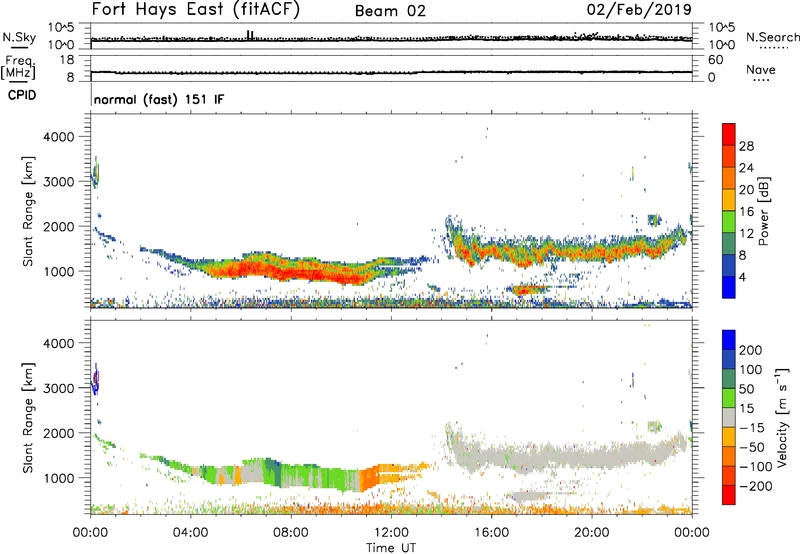Click the "N.Sky" legend label
The width and height of the screenshot is (800, 554).
(19, 37)
